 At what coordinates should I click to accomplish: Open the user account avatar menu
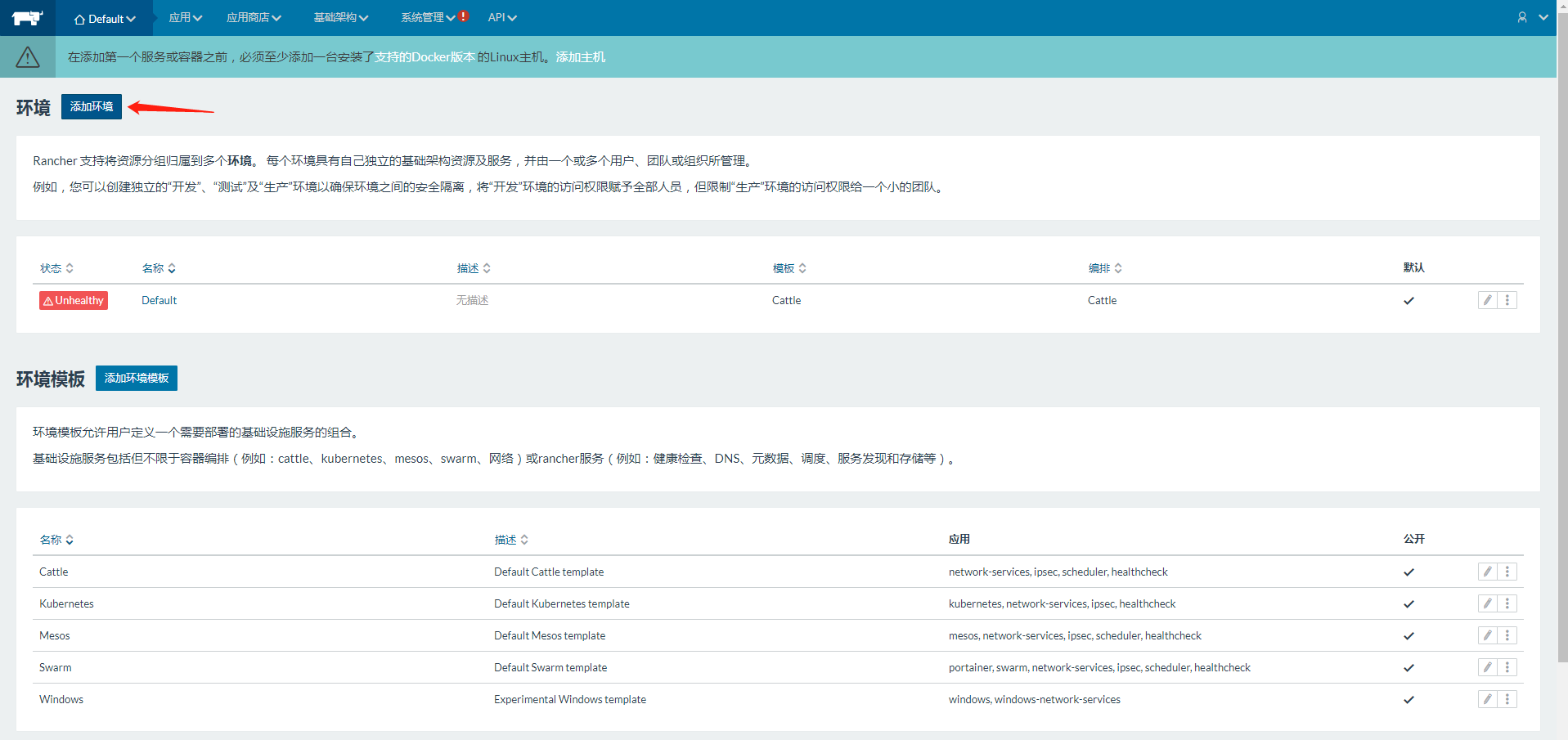[x=1522, y=17]
